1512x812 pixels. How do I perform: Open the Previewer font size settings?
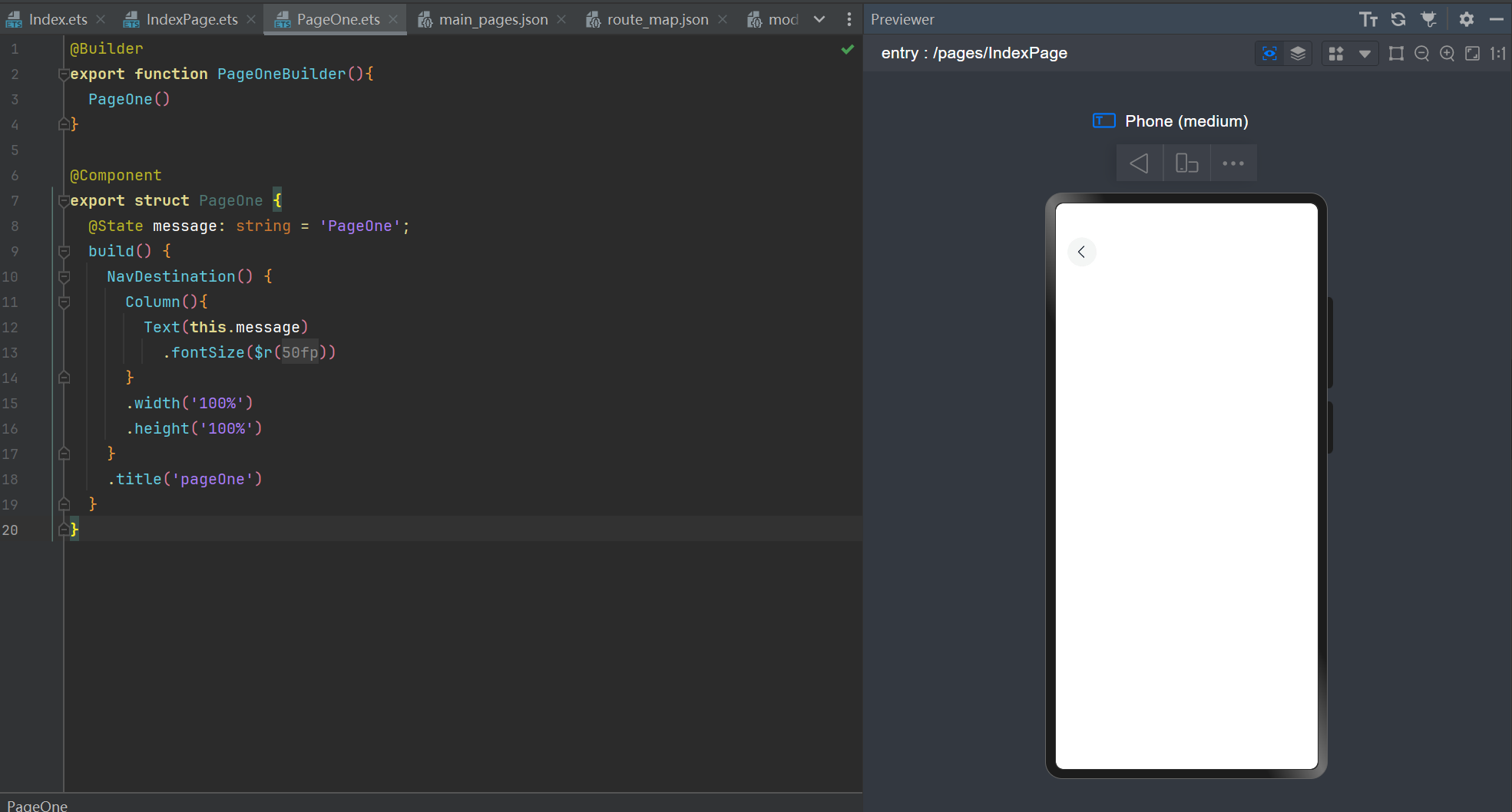point(1368,19)
